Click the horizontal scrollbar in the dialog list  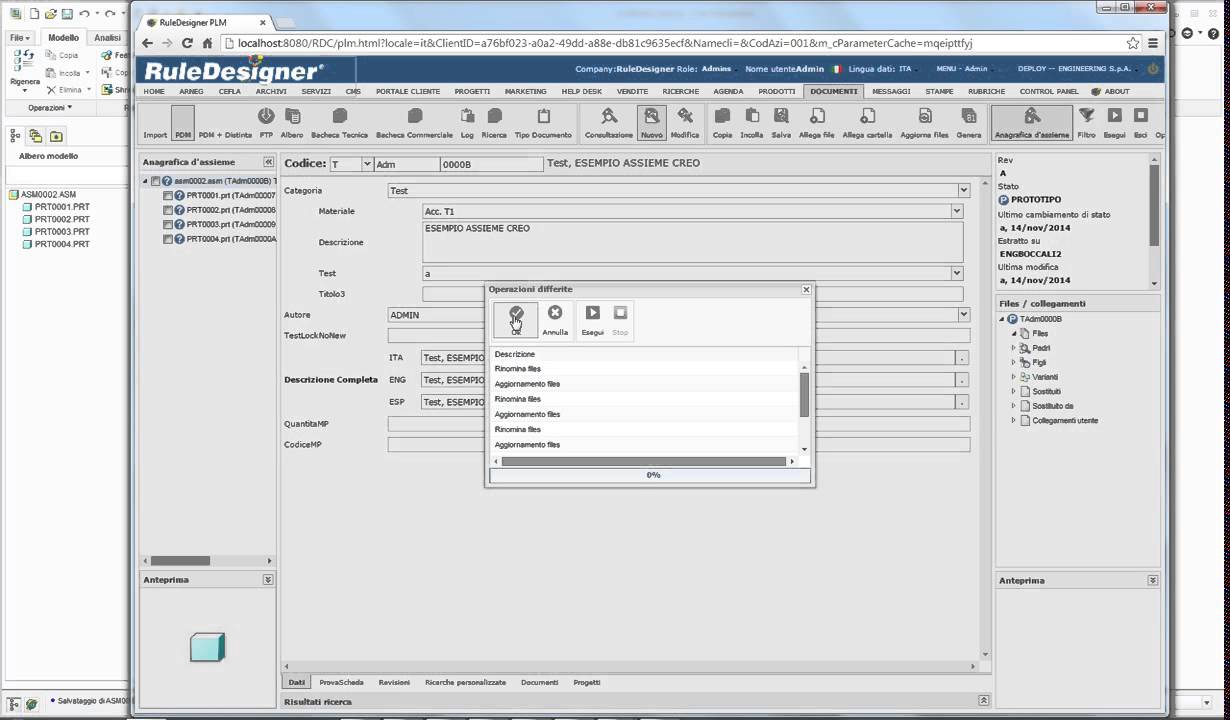[x=644, y=461]
